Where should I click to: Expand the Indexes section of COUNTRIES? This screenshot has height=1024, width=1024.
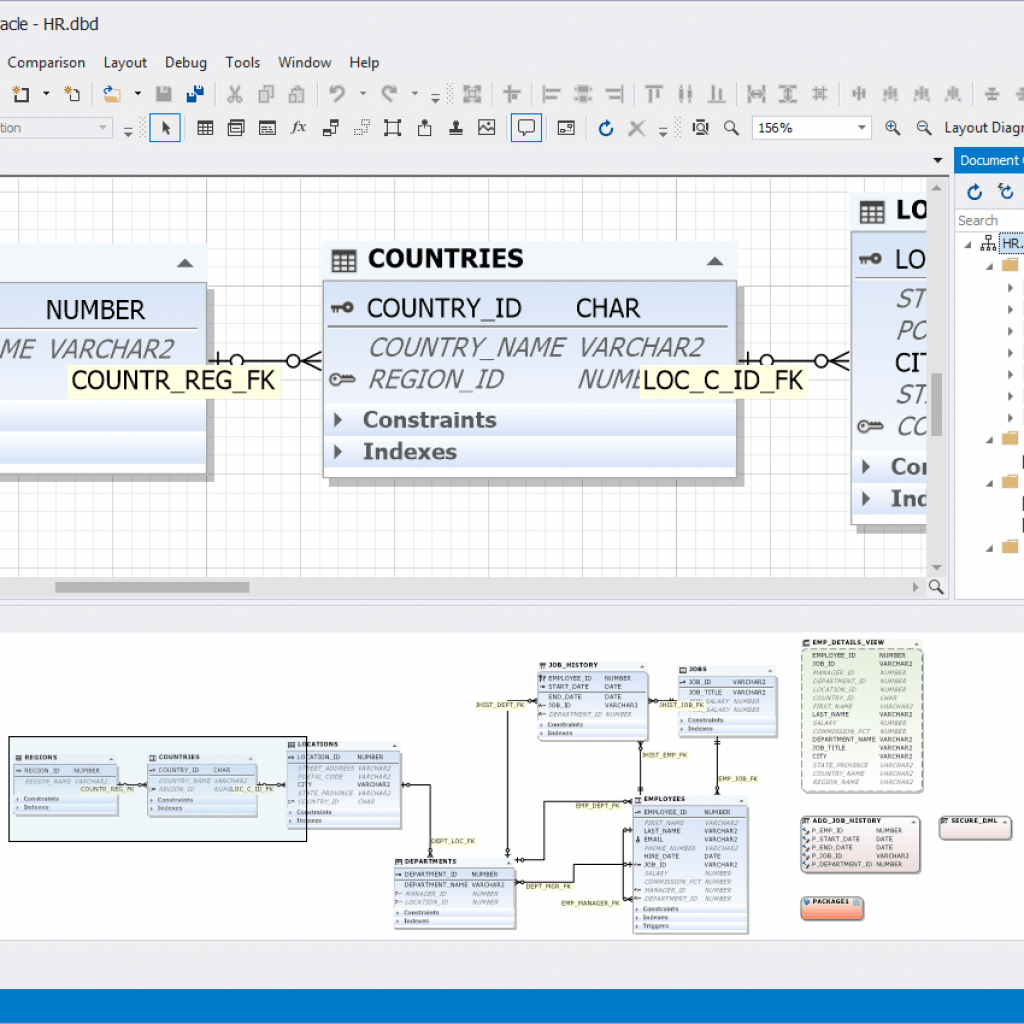339,452
